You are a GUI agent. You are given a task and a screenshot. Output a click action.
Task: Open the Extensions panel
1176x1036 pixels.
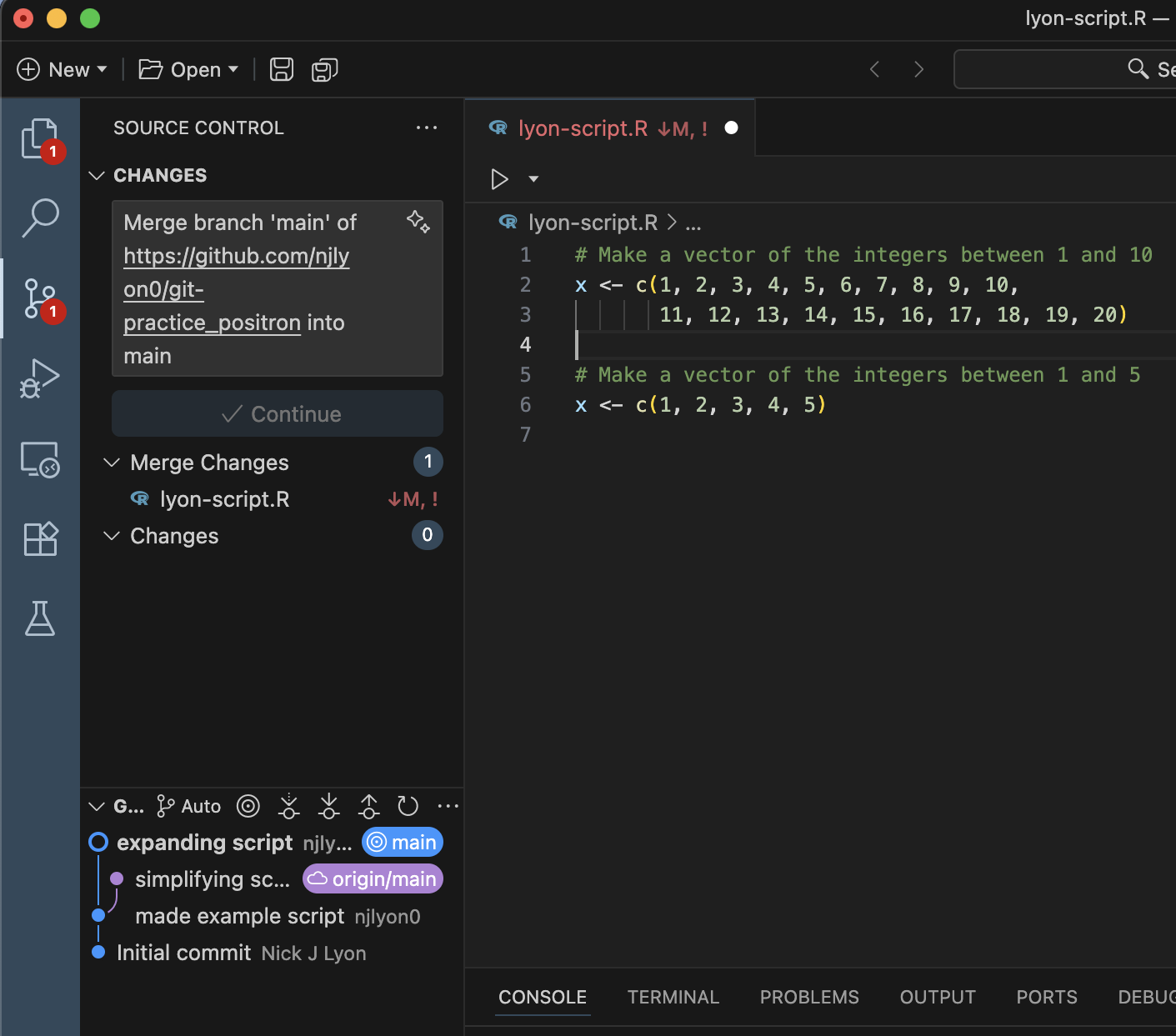40,538
